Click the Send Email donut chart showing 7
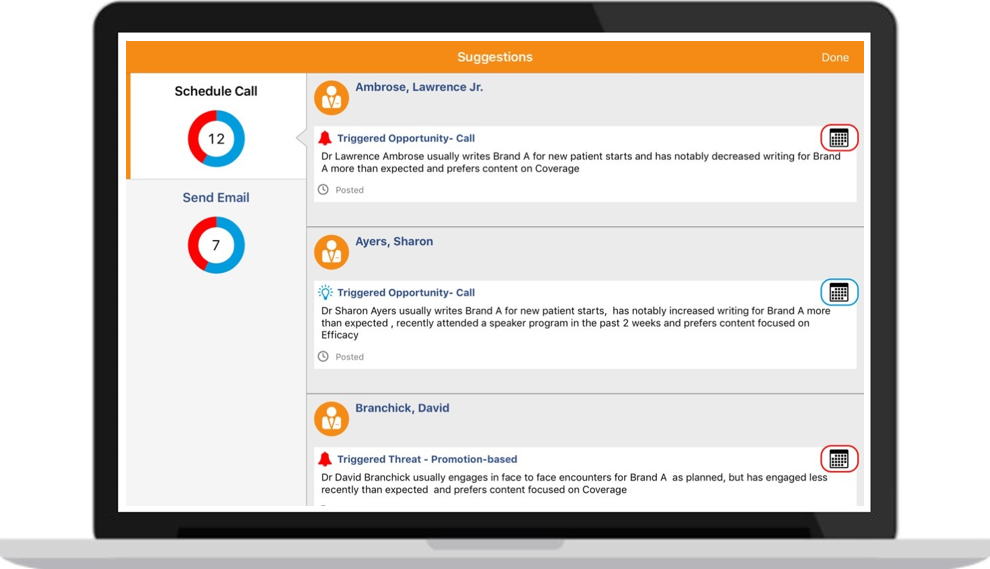The height and width of the screenshot is (569, 990). point(216,245)
